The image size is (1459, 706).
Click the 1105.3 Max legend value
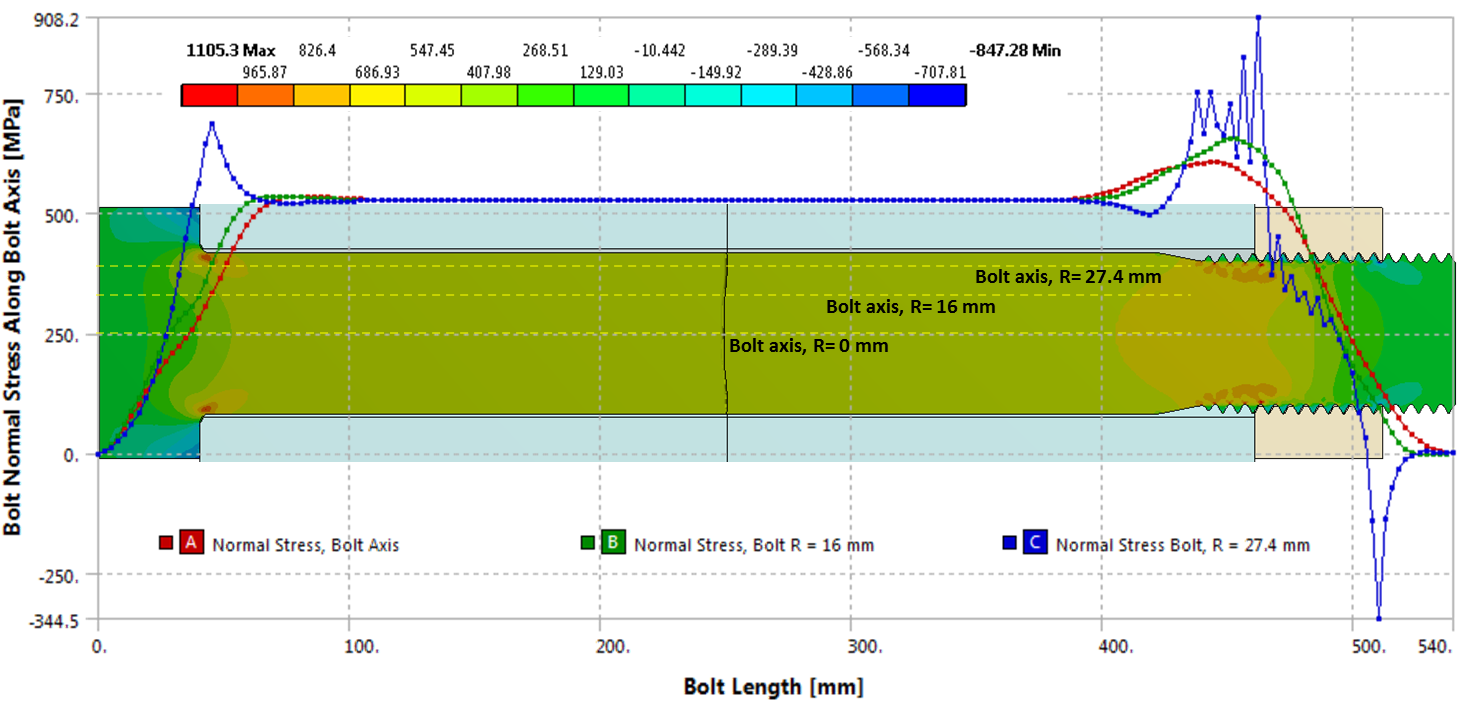pos(231,49)
